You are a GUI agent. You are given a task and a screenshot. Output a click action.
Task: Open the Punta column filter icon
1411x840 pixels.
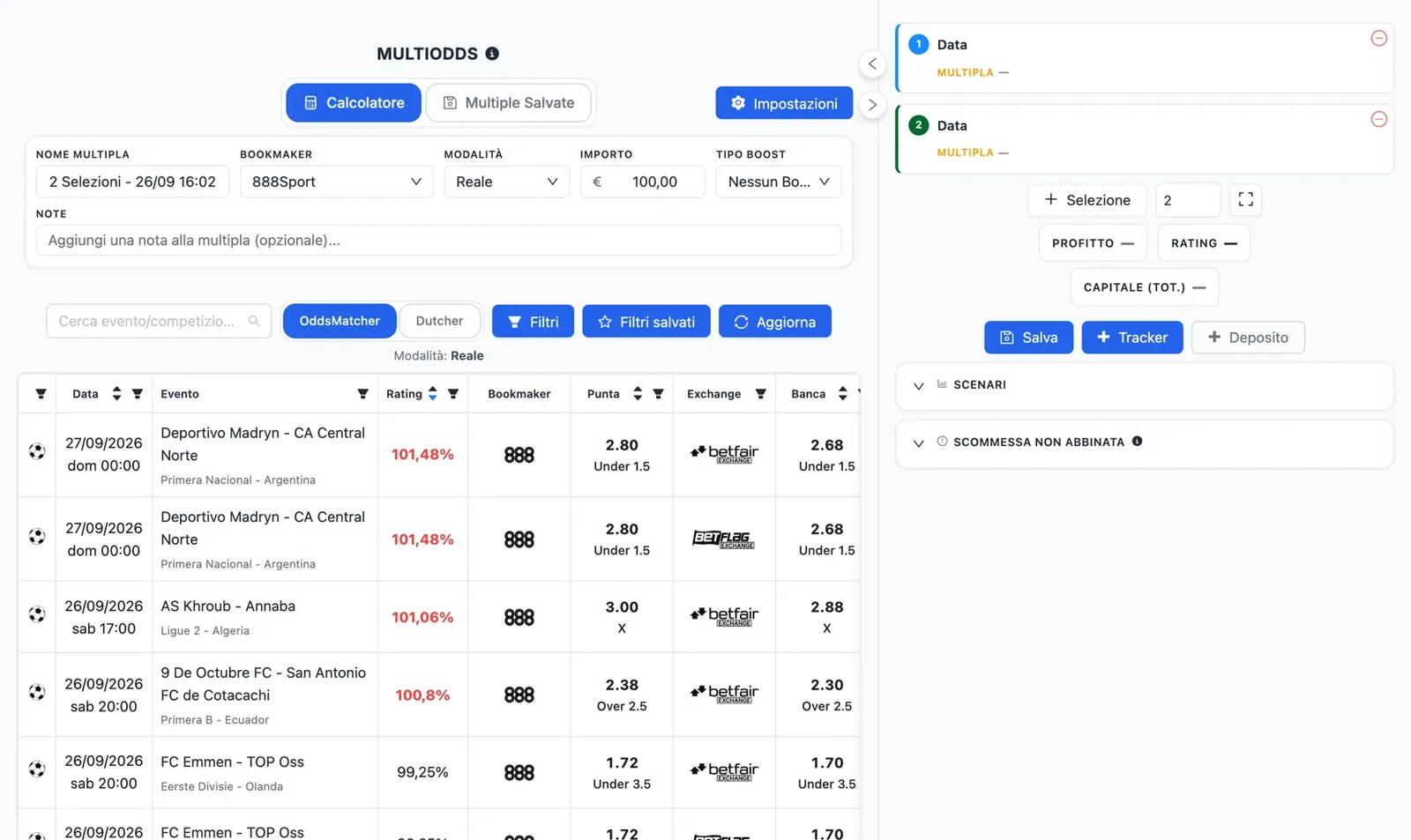click(658, 394)
